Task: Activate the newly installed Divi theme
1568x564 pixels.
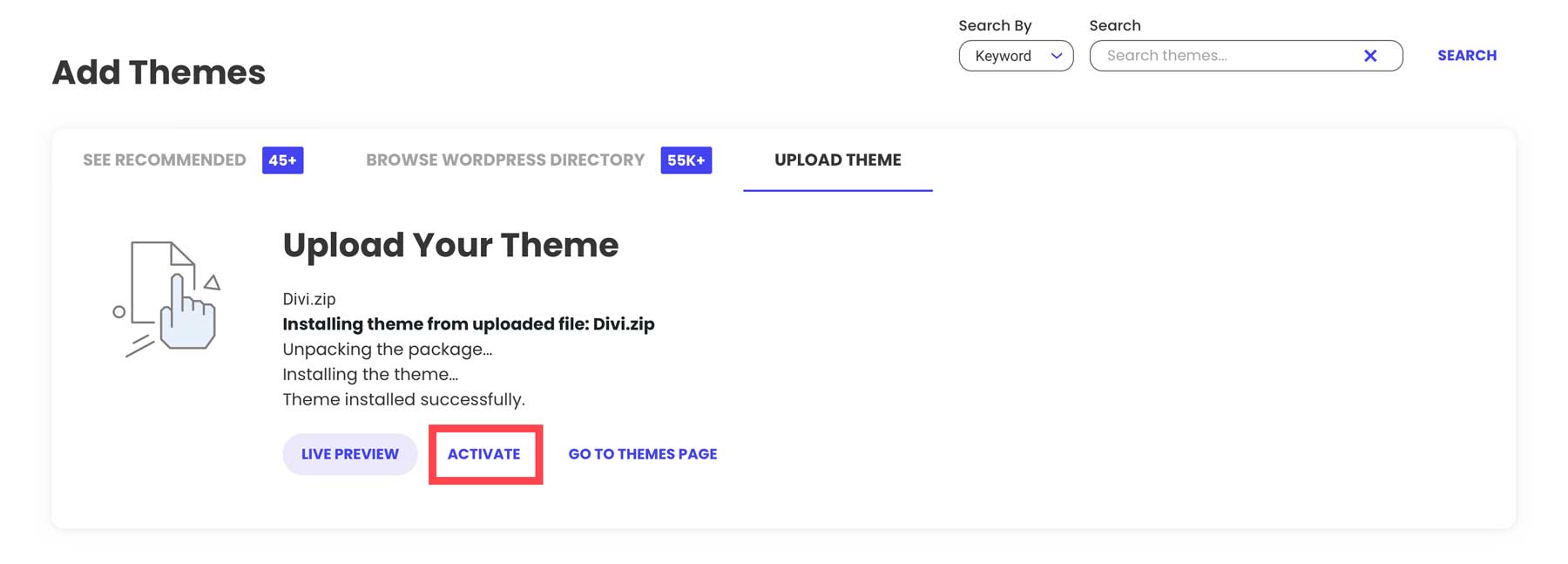Action: tap(484, 453)
